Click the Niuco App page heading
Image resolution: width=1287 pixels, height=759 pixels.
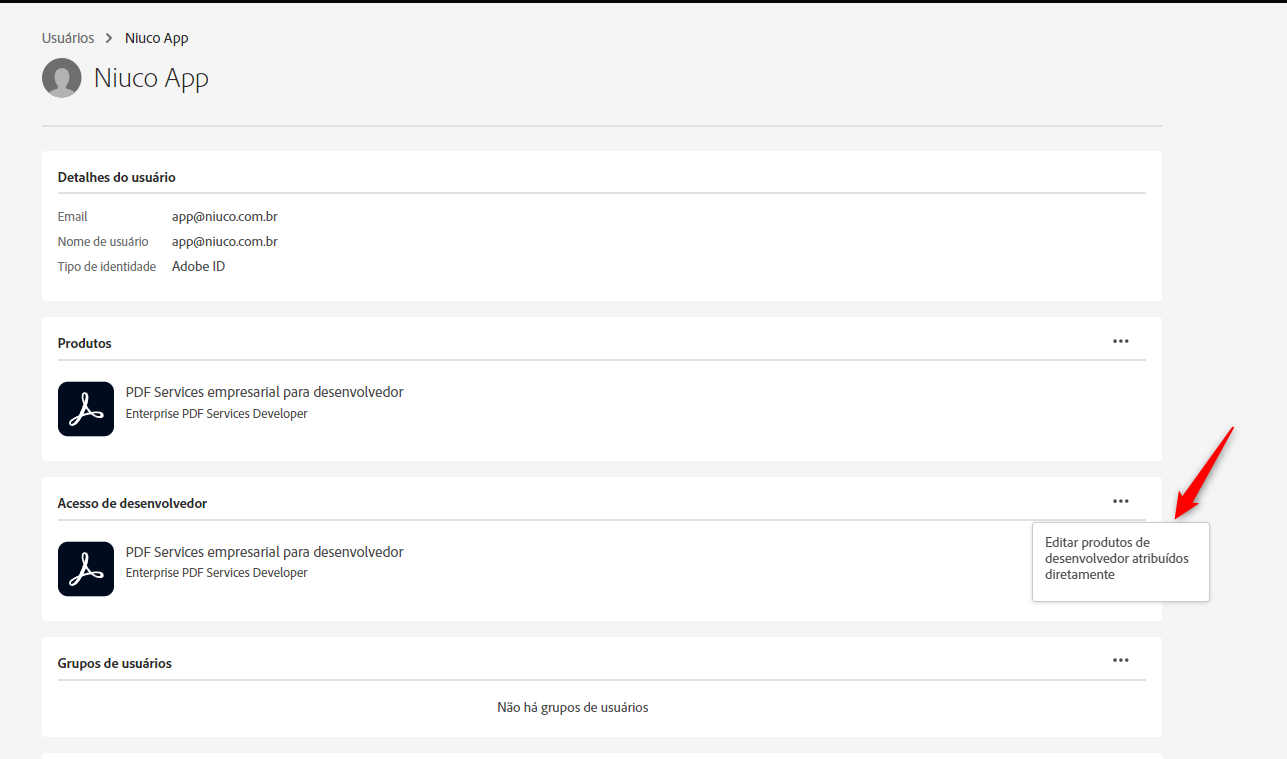(x=151, y=78)
